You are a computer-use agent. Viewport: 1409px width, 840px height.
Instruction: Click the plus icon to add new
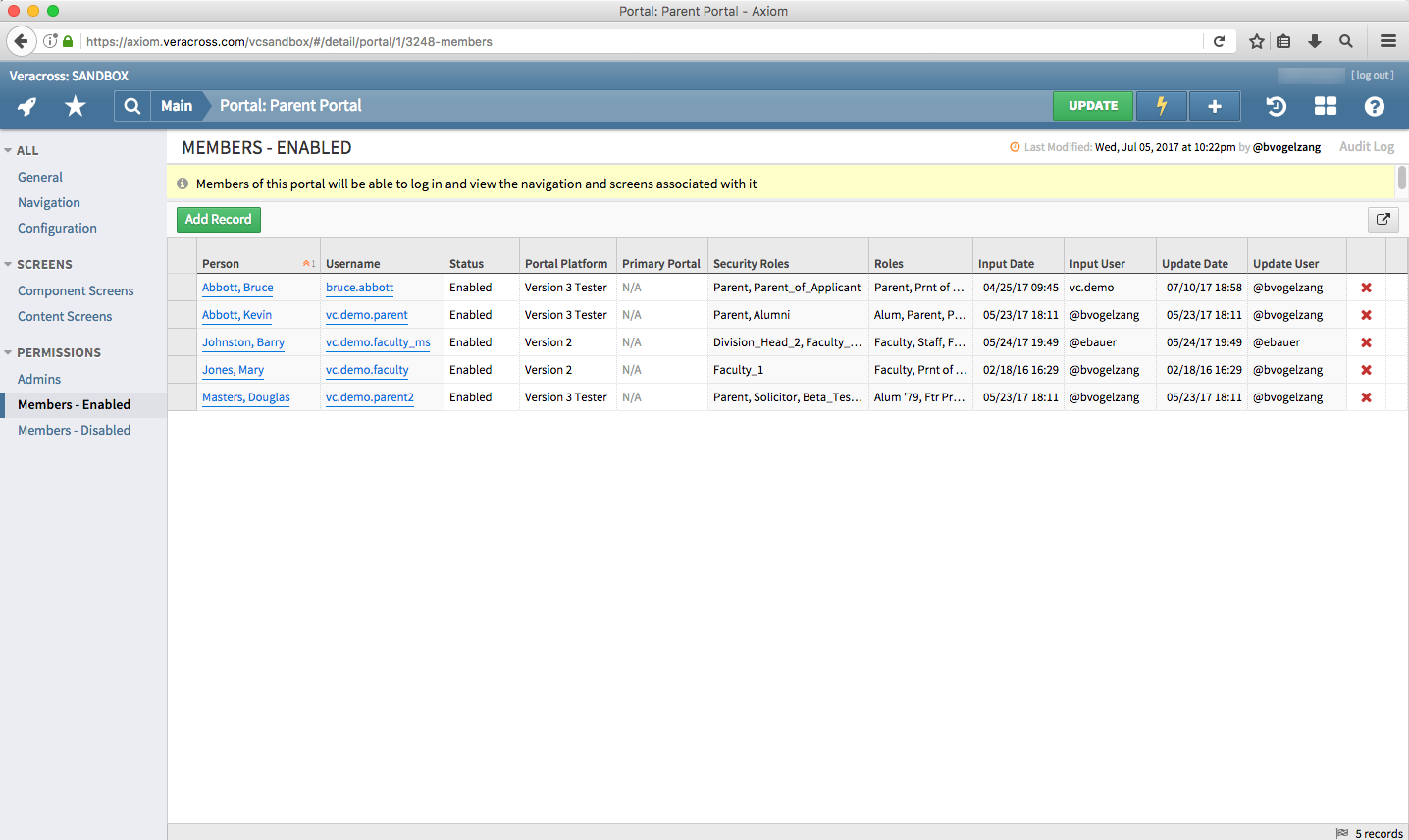[1215, 106]
